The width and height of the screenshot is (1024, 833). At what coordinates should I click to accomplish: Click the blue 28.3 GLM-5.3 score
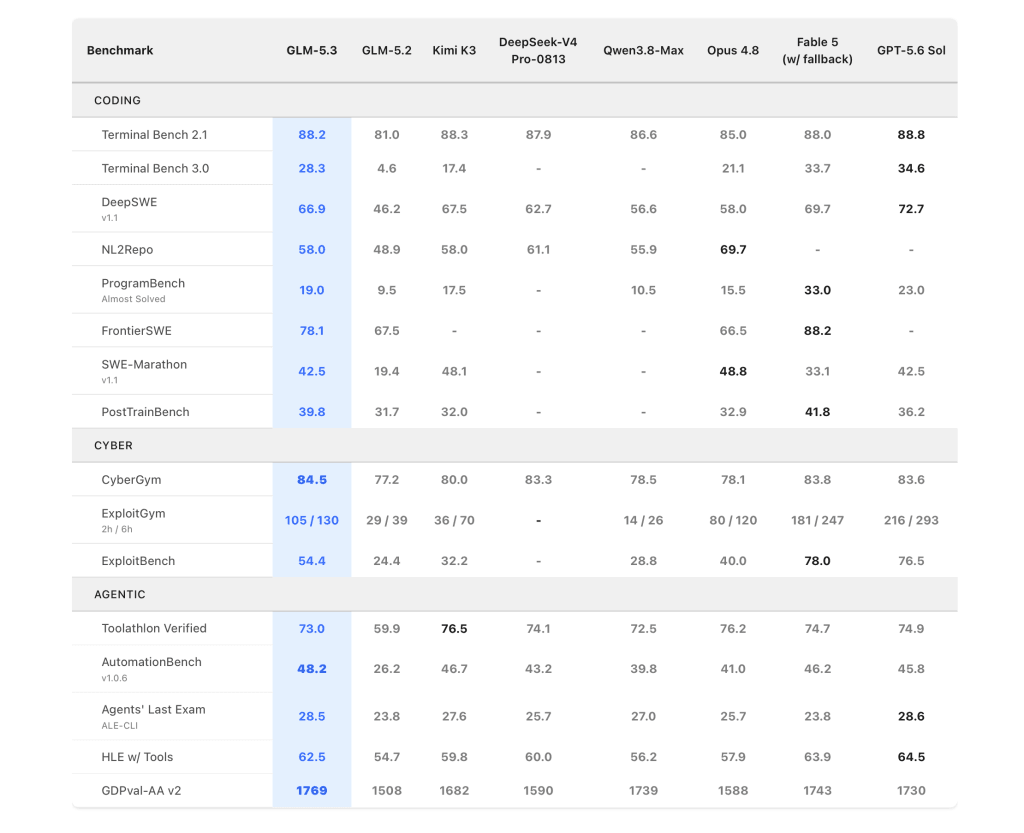point(312,168)
